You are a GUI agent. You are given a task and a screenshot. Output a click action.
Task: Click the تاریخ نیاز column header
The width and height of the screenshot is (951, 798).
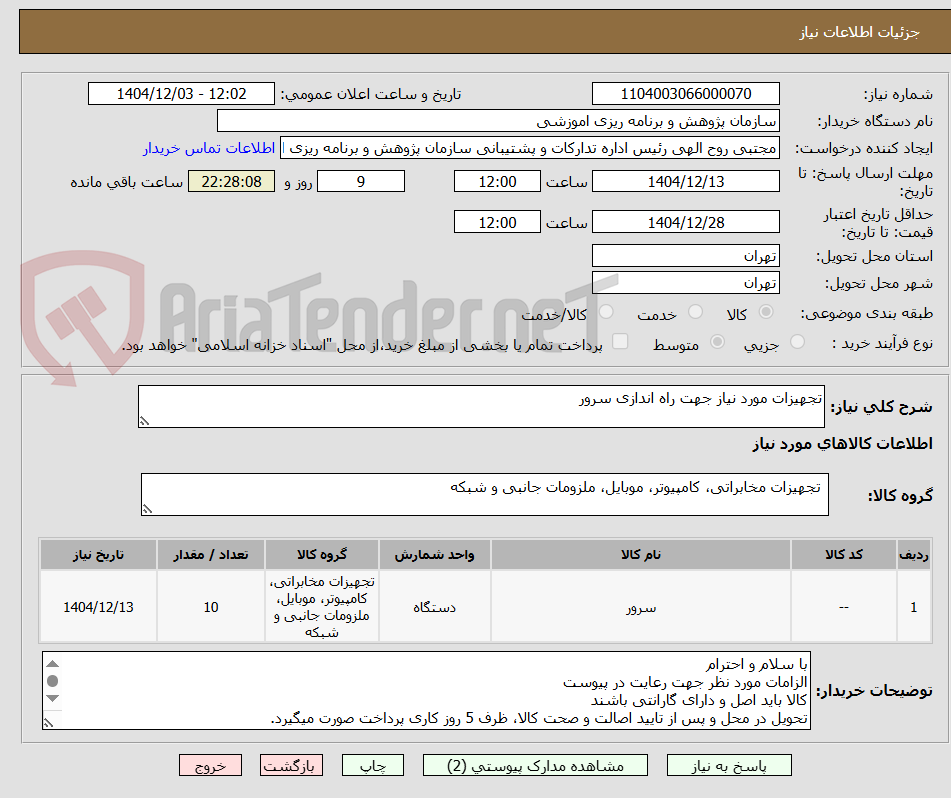click(99, 554)
